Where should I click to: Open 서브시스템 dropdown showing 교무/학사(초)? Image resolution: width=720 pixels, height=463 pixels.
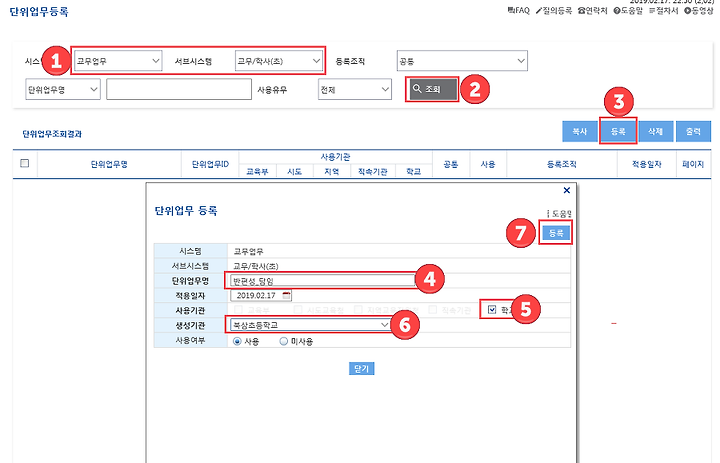point(279,61)
